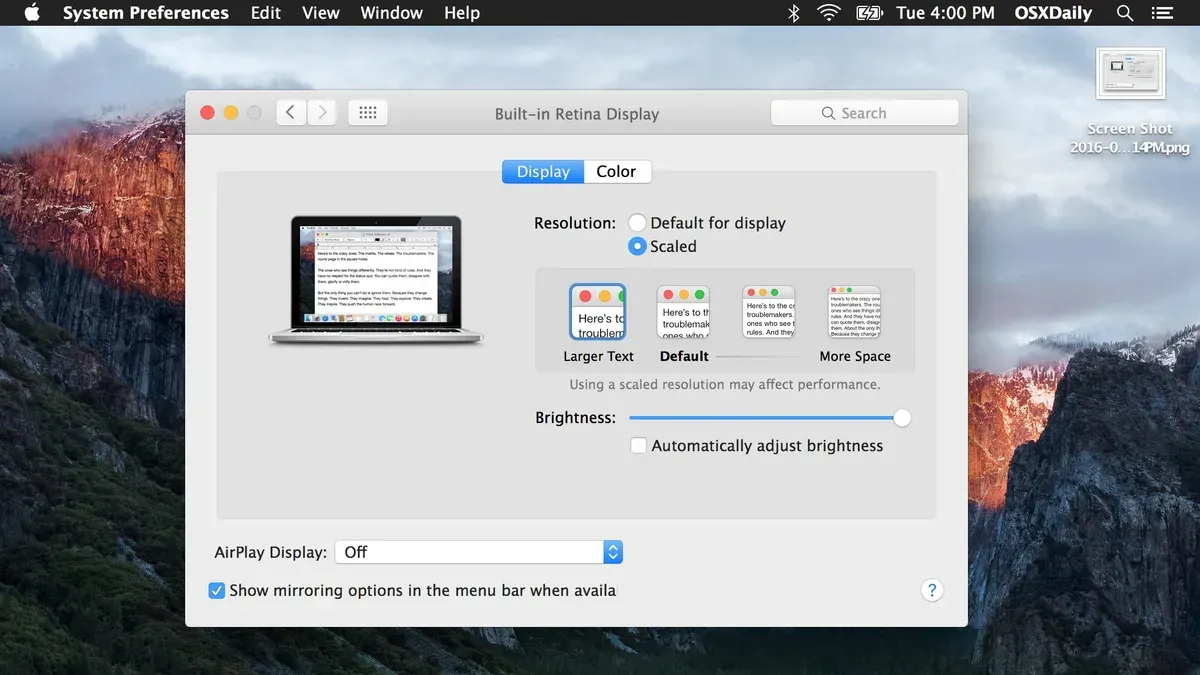Open the AirPlay Display dropdown
This screenshot has height=675, width=1200.
point(478,552)
